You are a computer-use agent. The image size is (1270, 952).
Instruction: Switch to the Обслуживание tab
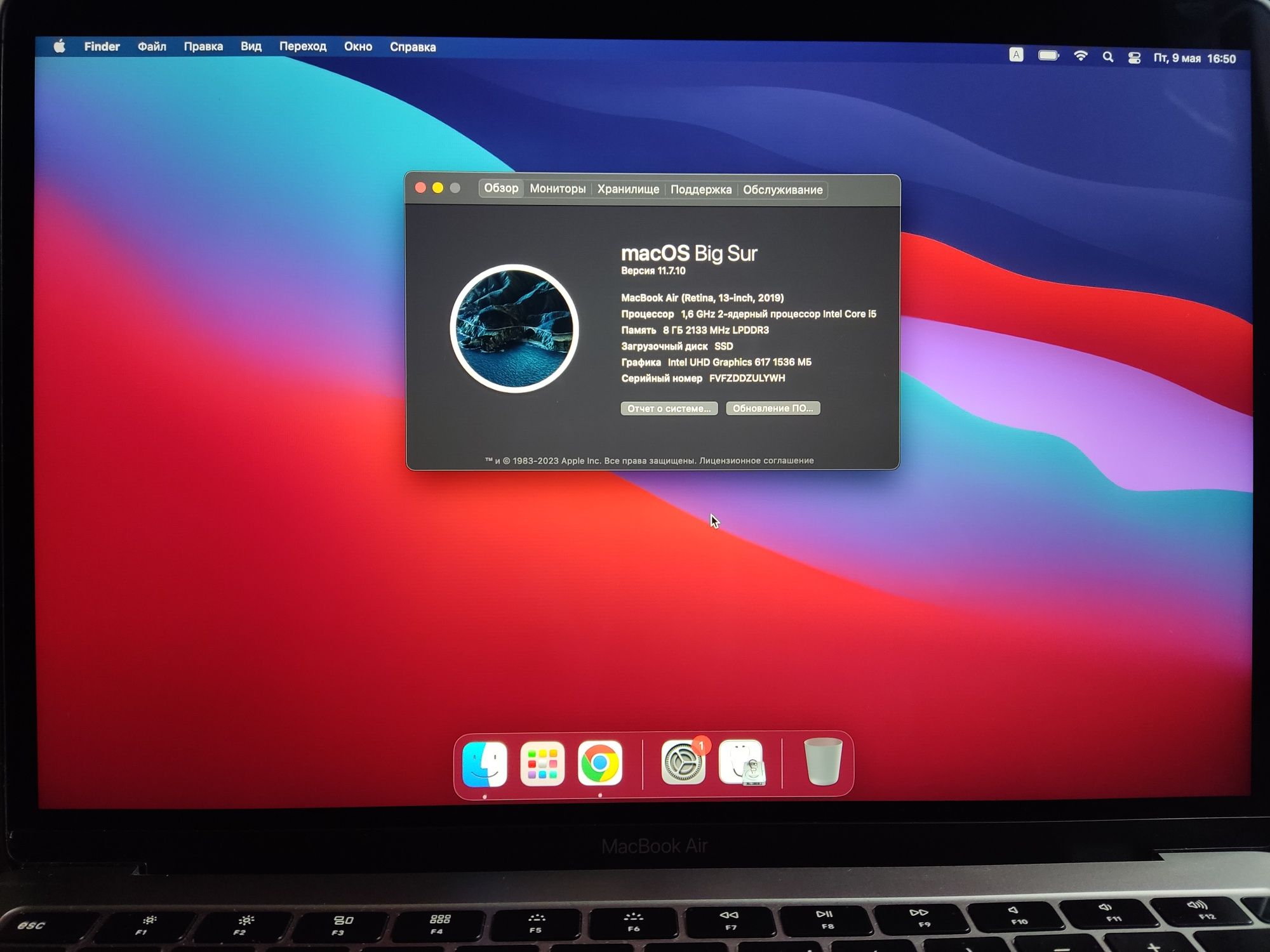click(783, 190)
